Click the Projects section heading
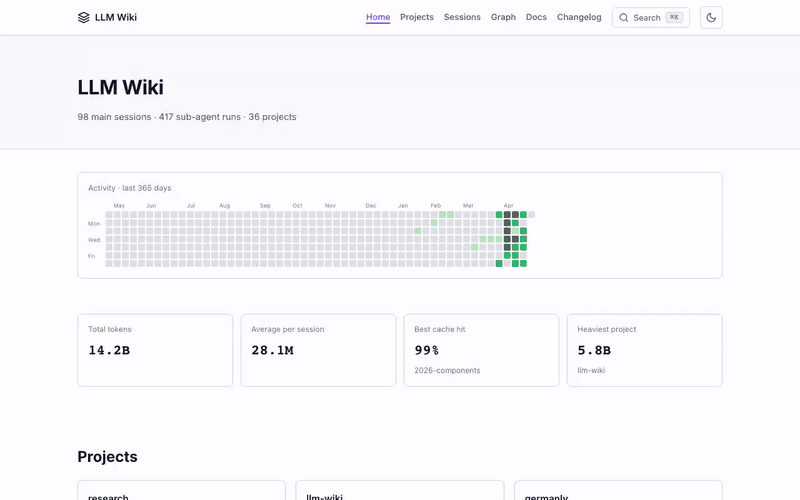This screenshot has height=500, width=800. click(x=107, y=457)
